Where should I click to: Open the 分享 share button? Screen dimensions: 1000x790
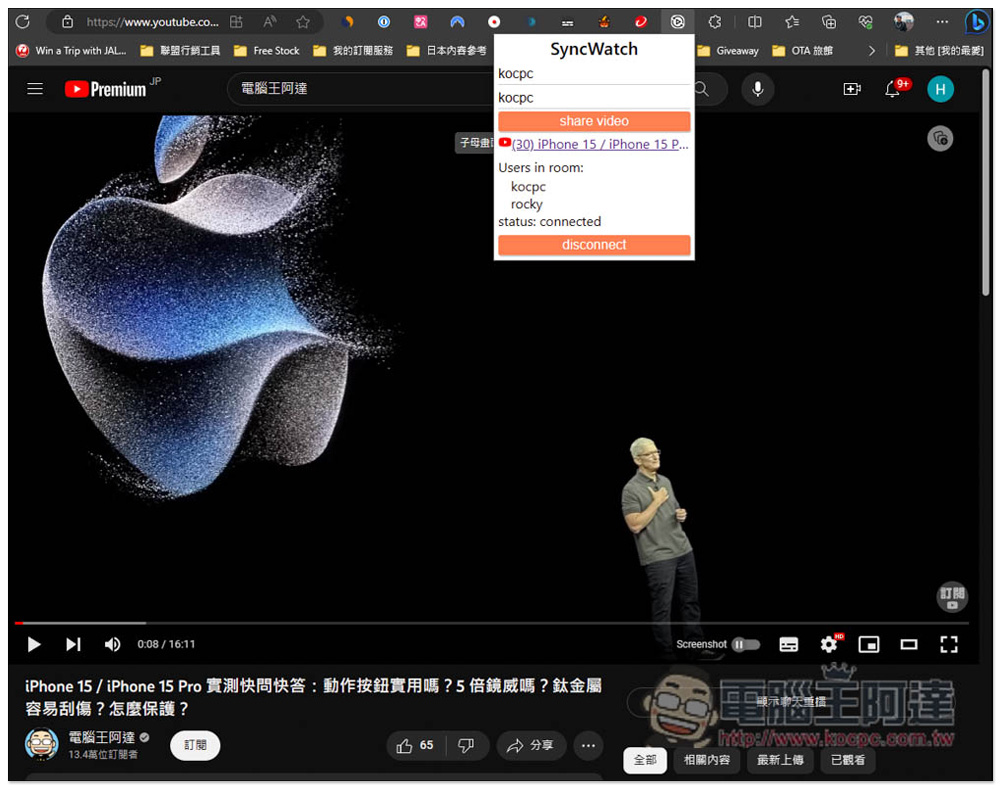pyautogui.click(x=531, y=745)
